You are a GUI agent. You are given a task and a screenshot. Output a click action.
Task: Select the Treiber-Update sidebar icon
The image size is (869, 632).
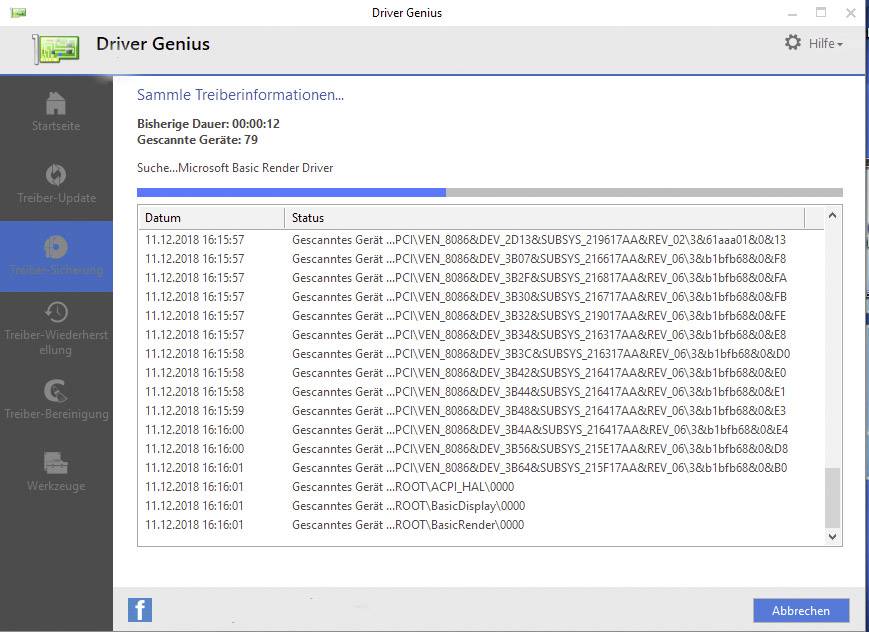click(56, 173)
